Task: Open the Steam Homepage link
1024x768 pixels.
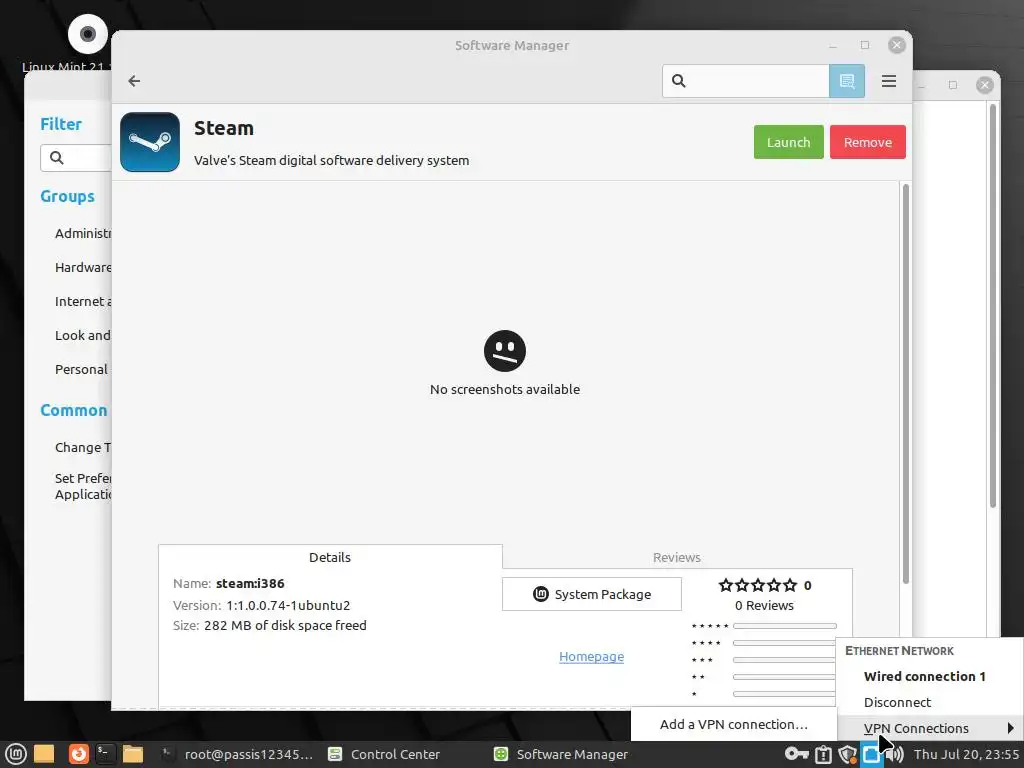Action: [591, 656]
